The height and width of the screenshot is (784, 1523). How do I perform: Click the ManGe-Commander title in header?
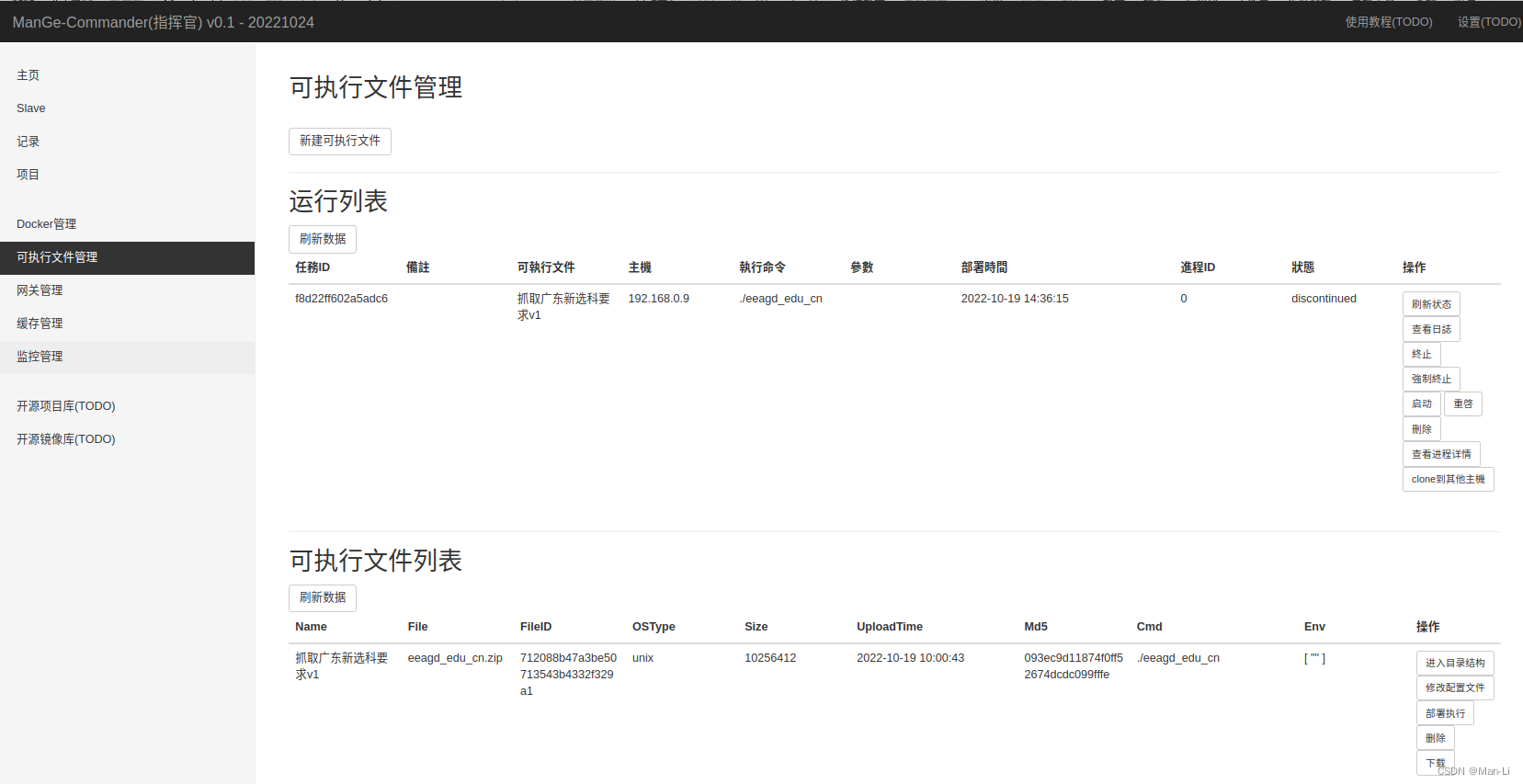click(x=164, y=22)
